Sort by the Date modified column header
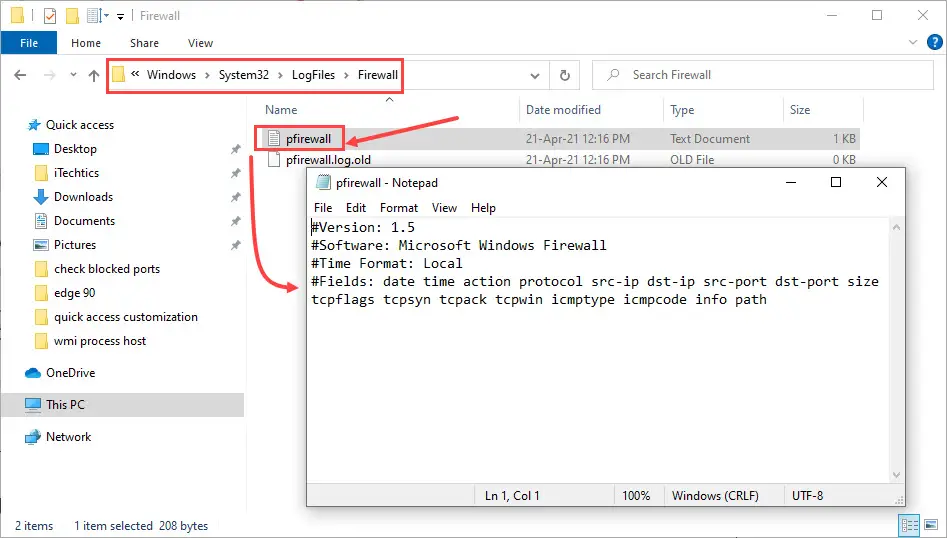947x538 pixels. [x=563, y=110]
